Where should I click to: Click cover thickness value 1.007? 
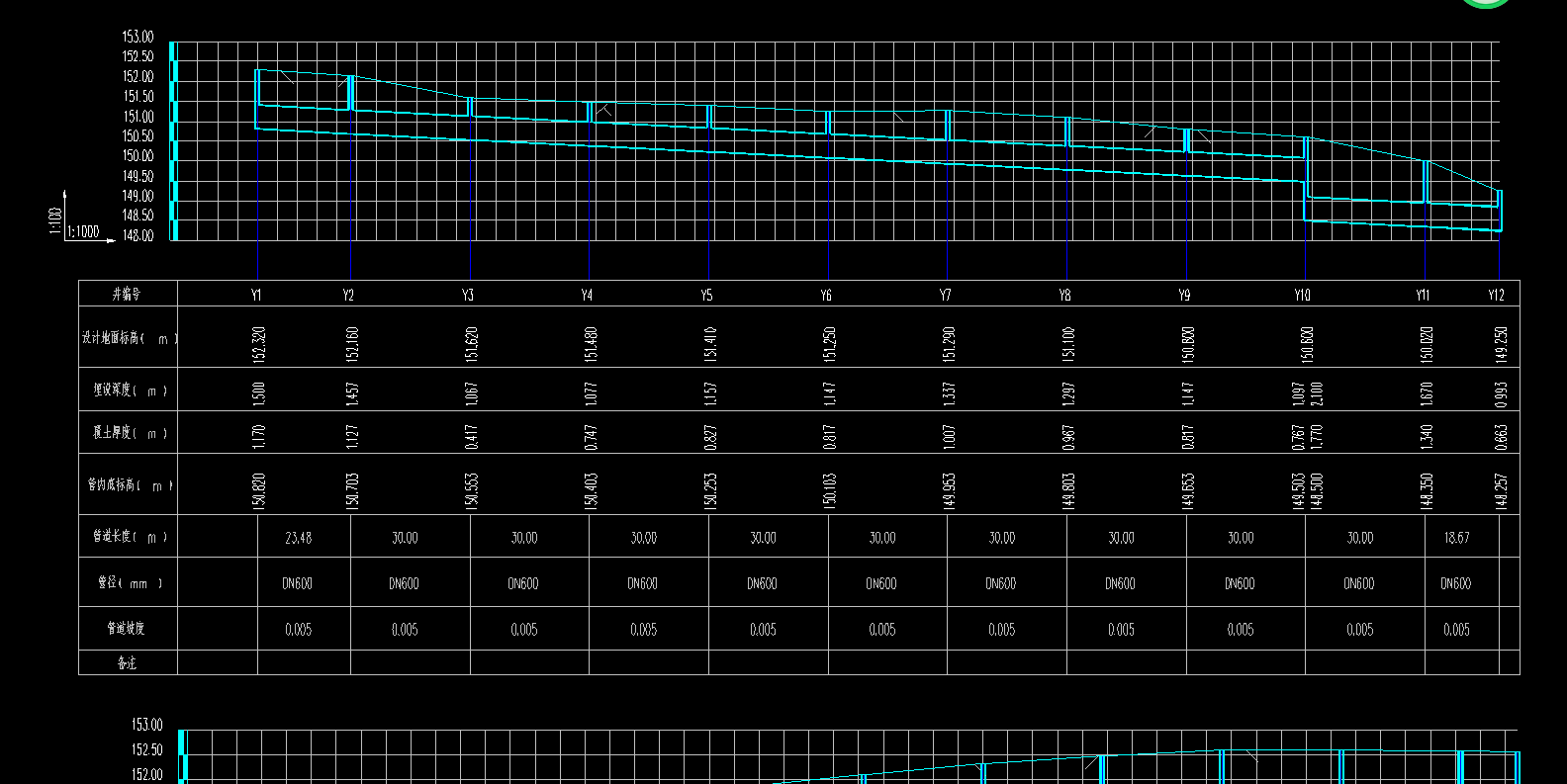950,437
